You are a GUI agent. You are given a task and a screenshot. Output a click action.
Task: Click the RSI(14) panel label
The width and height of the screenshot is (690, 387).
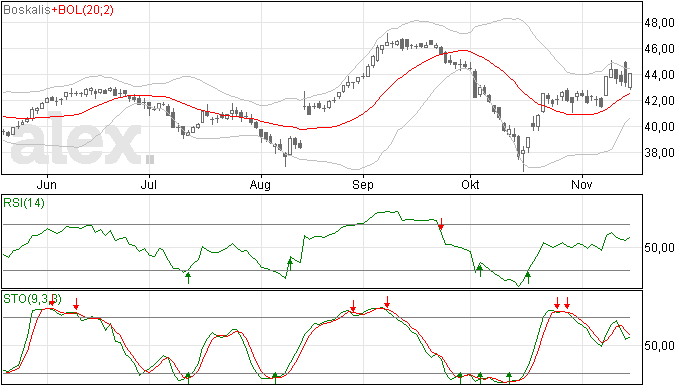(x=24, y=203)
